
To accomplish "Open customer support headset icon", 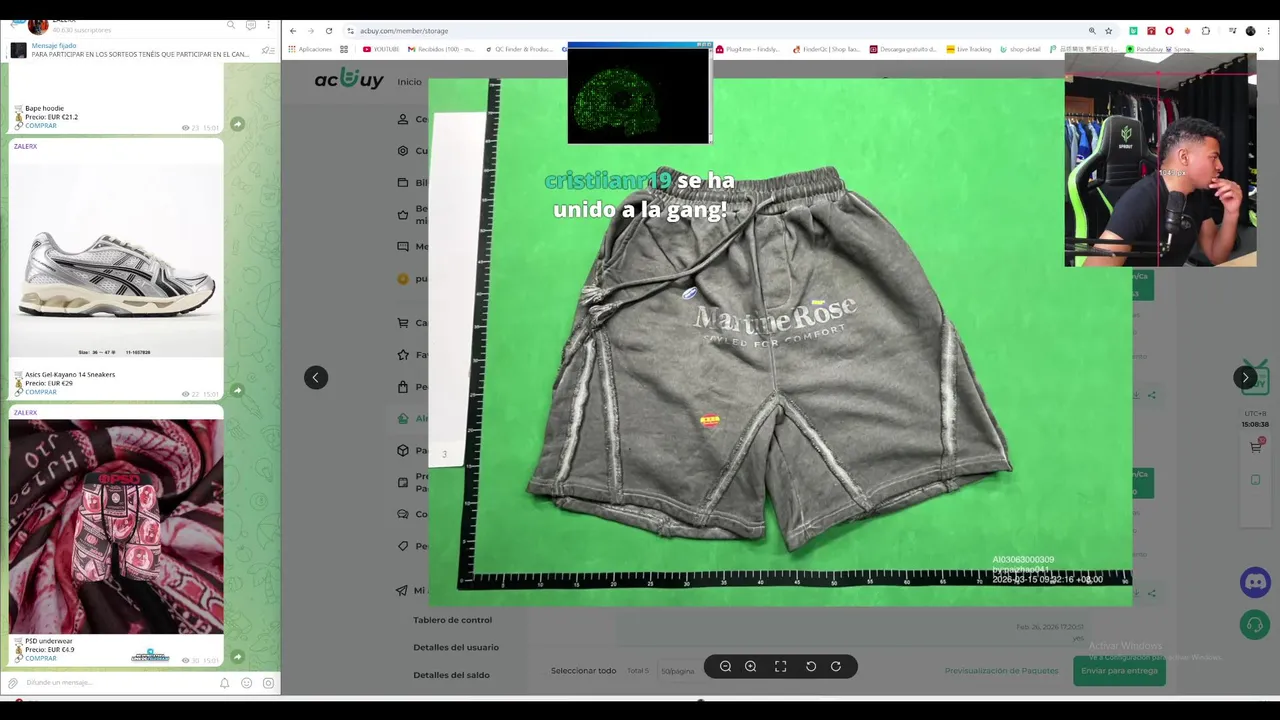I will coord(1254,626).
